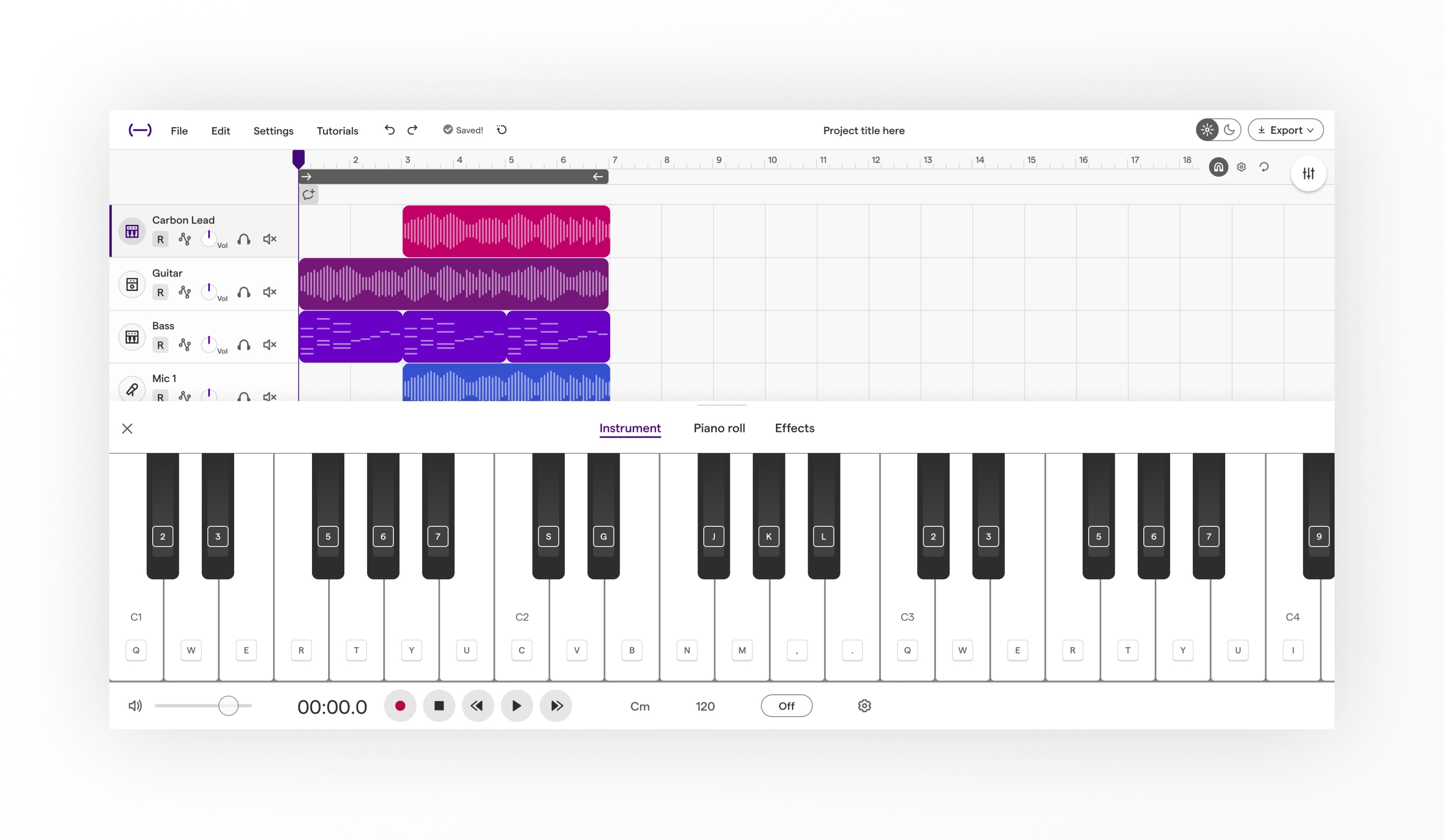Toggle snap magnet in timeline ruler
Screen dimensions: 1444x840
(x=1218, y=167)
